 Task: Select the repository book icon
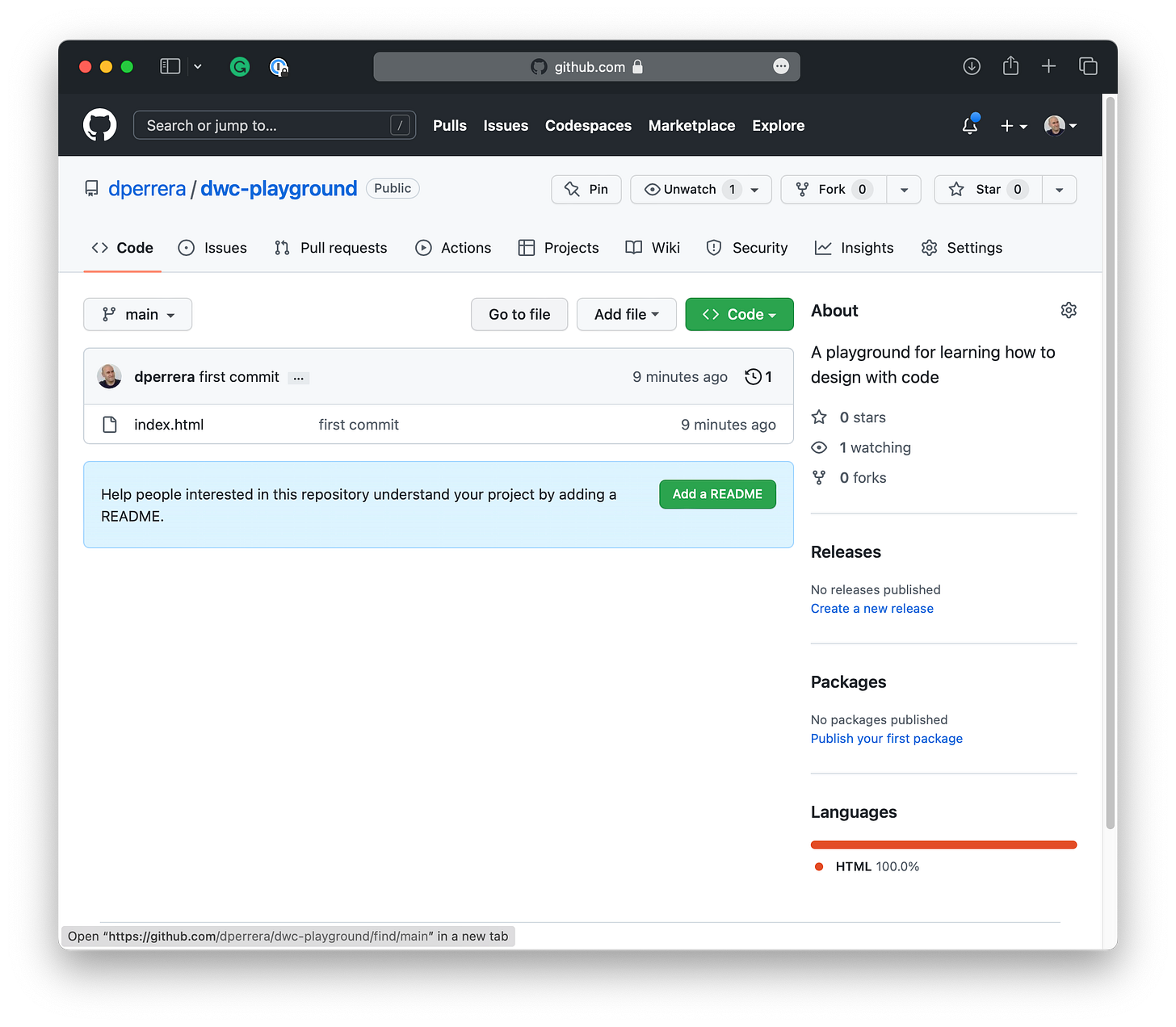click(91, 189)
